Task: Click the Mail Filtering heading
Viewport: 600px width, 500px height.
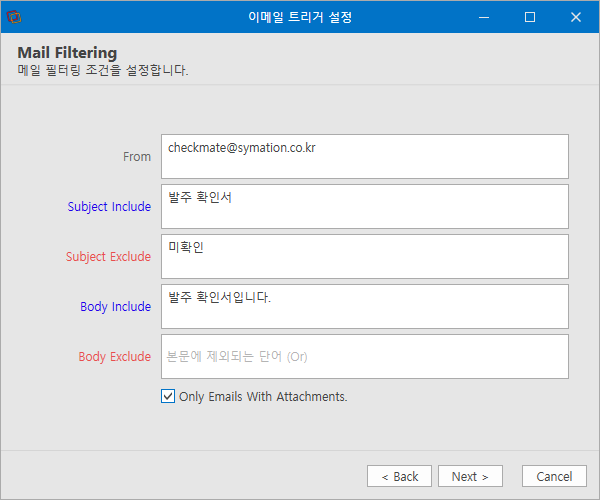Action: point(67,53)
